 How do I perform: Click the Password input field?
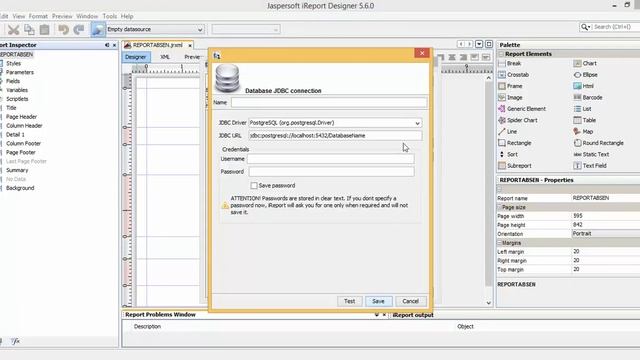pyautogui.click(x=331, y=172)
